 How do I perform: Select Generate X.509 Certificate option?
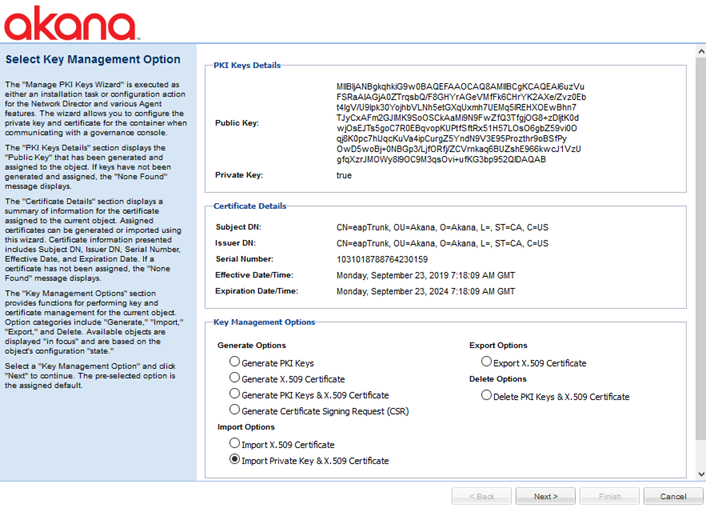click(235, 377)
